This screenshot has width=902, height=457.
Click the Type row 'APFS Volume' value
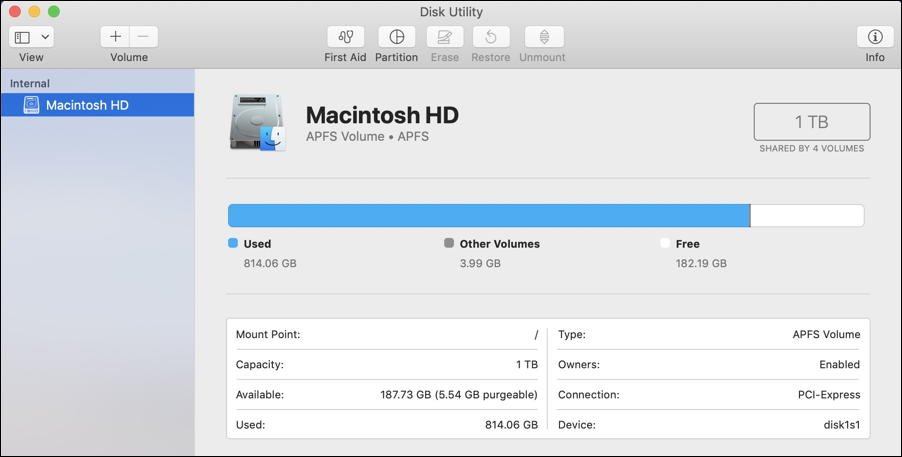point(827,334)
